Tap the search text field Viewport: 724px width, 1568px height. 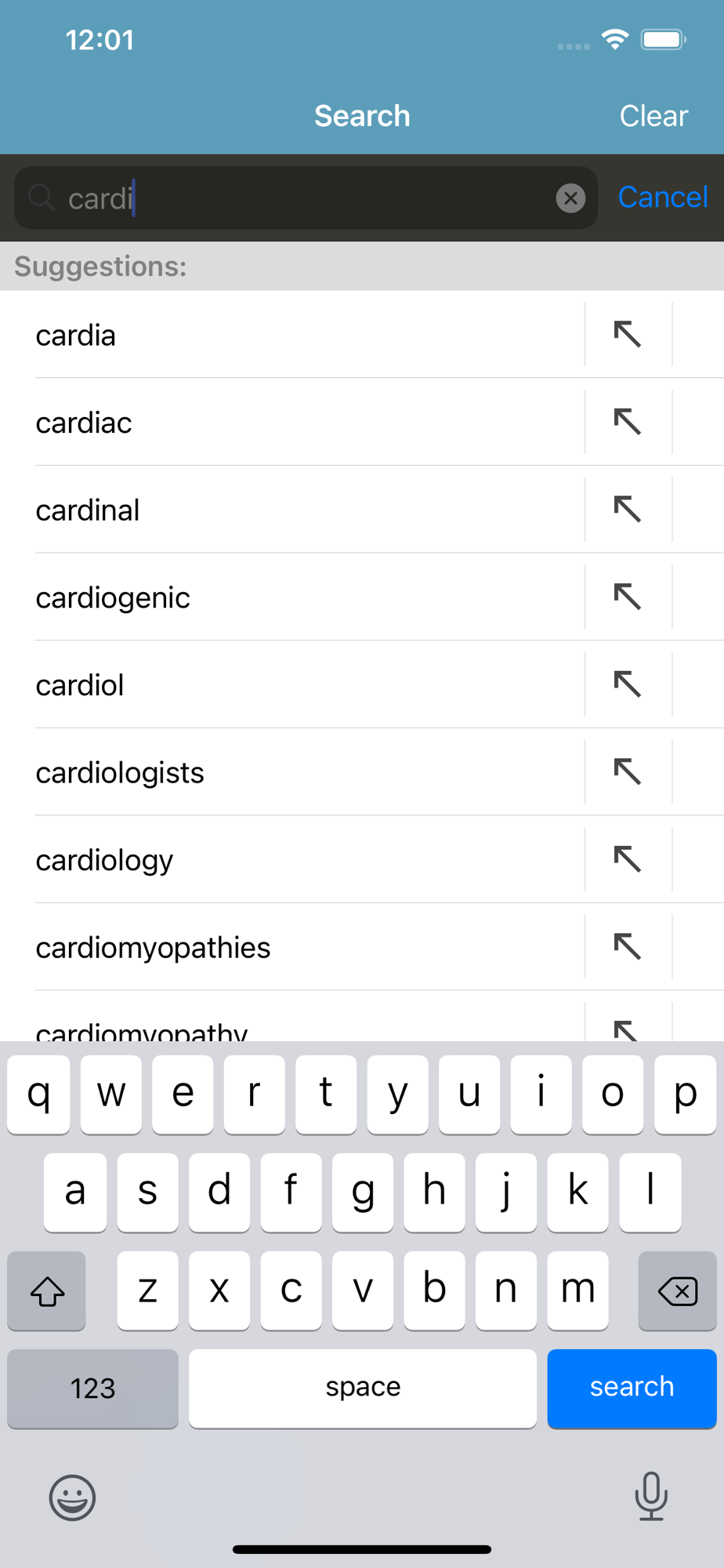click(x=306, y=198)
